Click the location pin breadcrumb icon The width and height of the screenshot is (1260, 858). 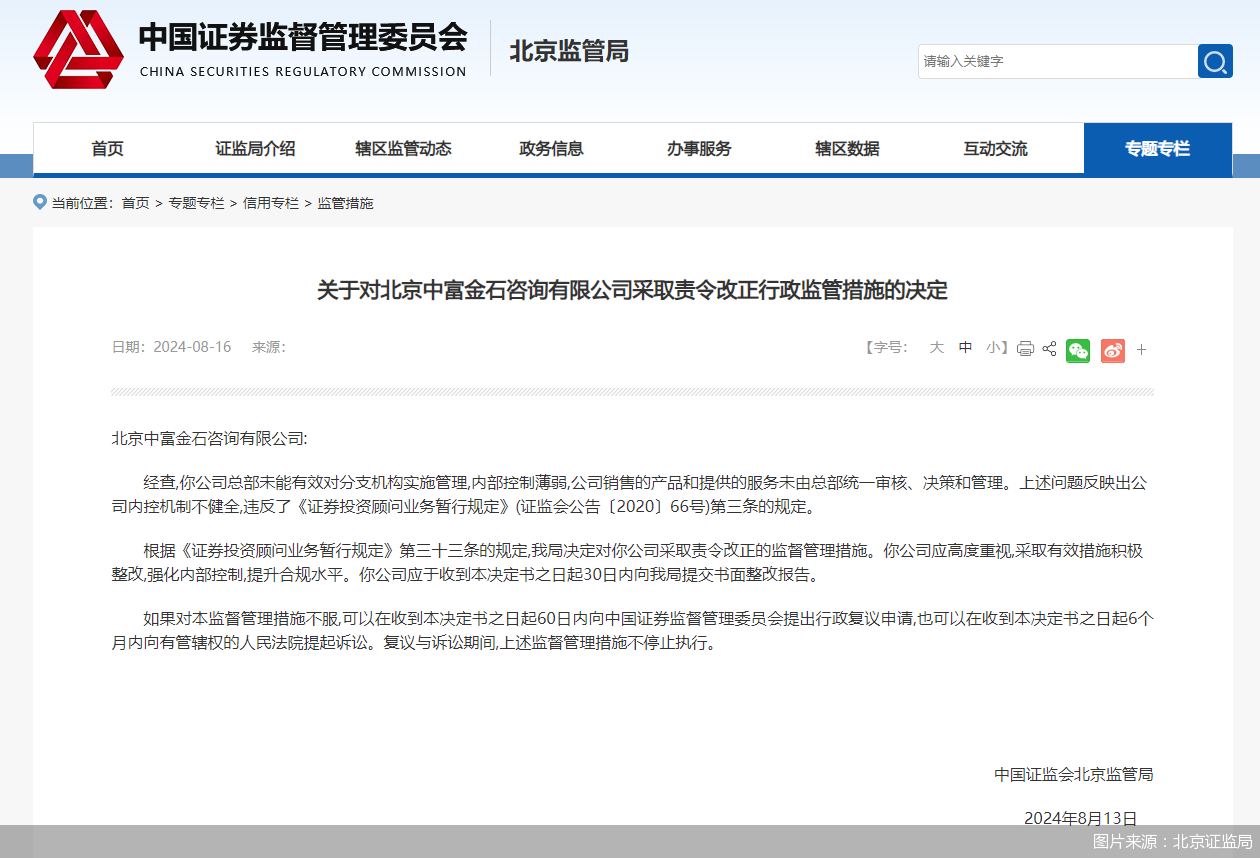point(40,202)
